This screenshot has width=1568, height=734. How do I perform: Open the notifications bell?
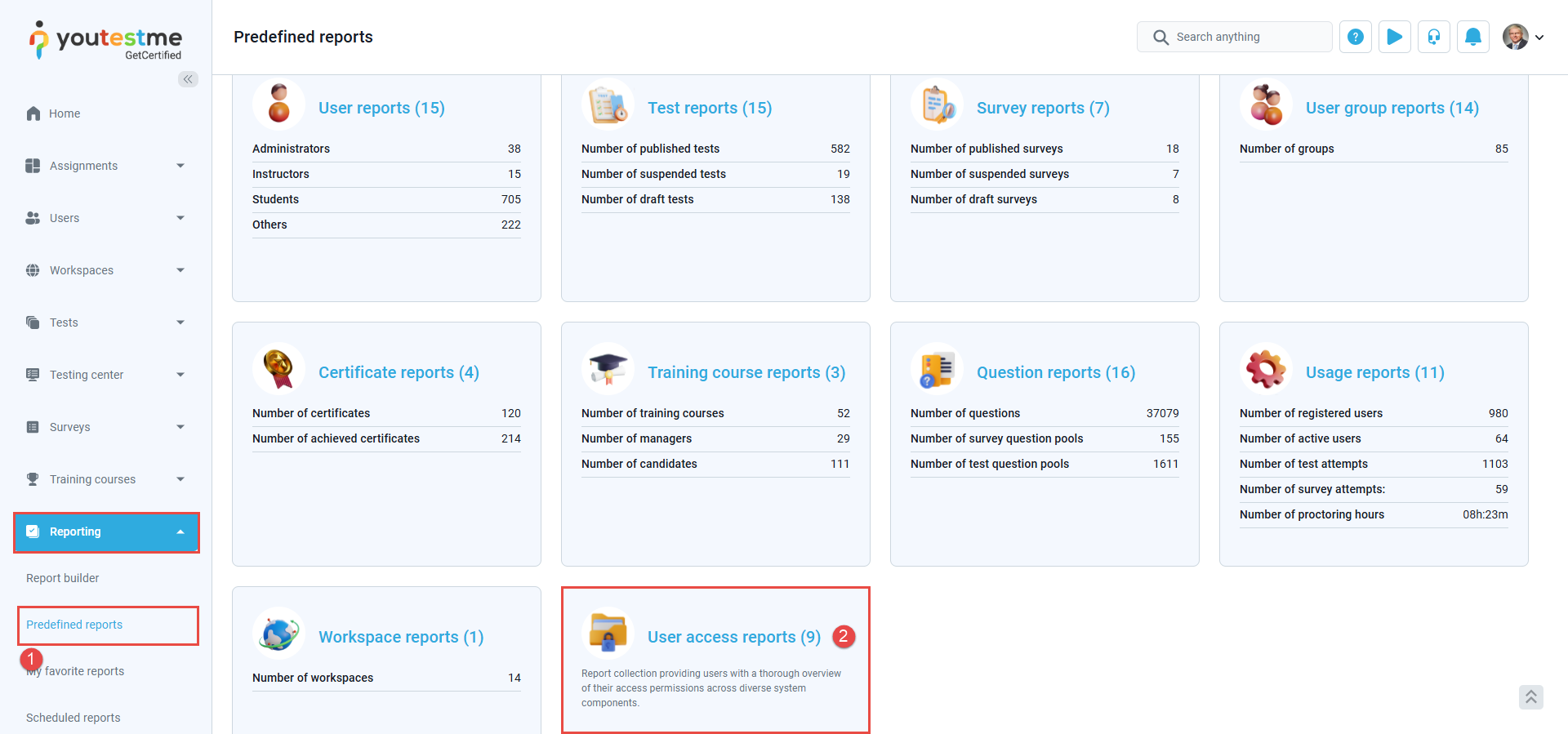click(x=1472, y=37)
